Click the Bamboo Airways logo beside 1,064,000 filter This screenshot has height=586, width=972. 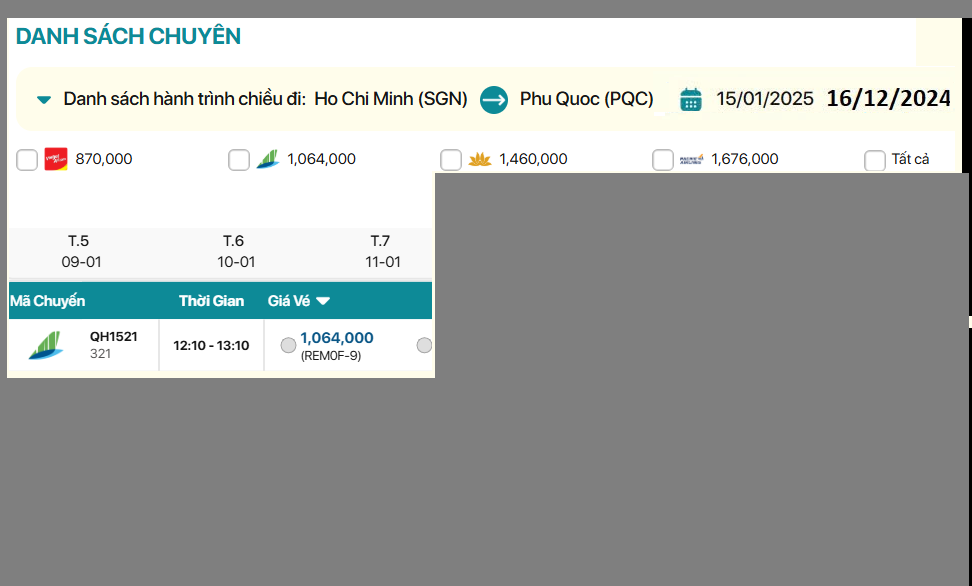point(267,159)
